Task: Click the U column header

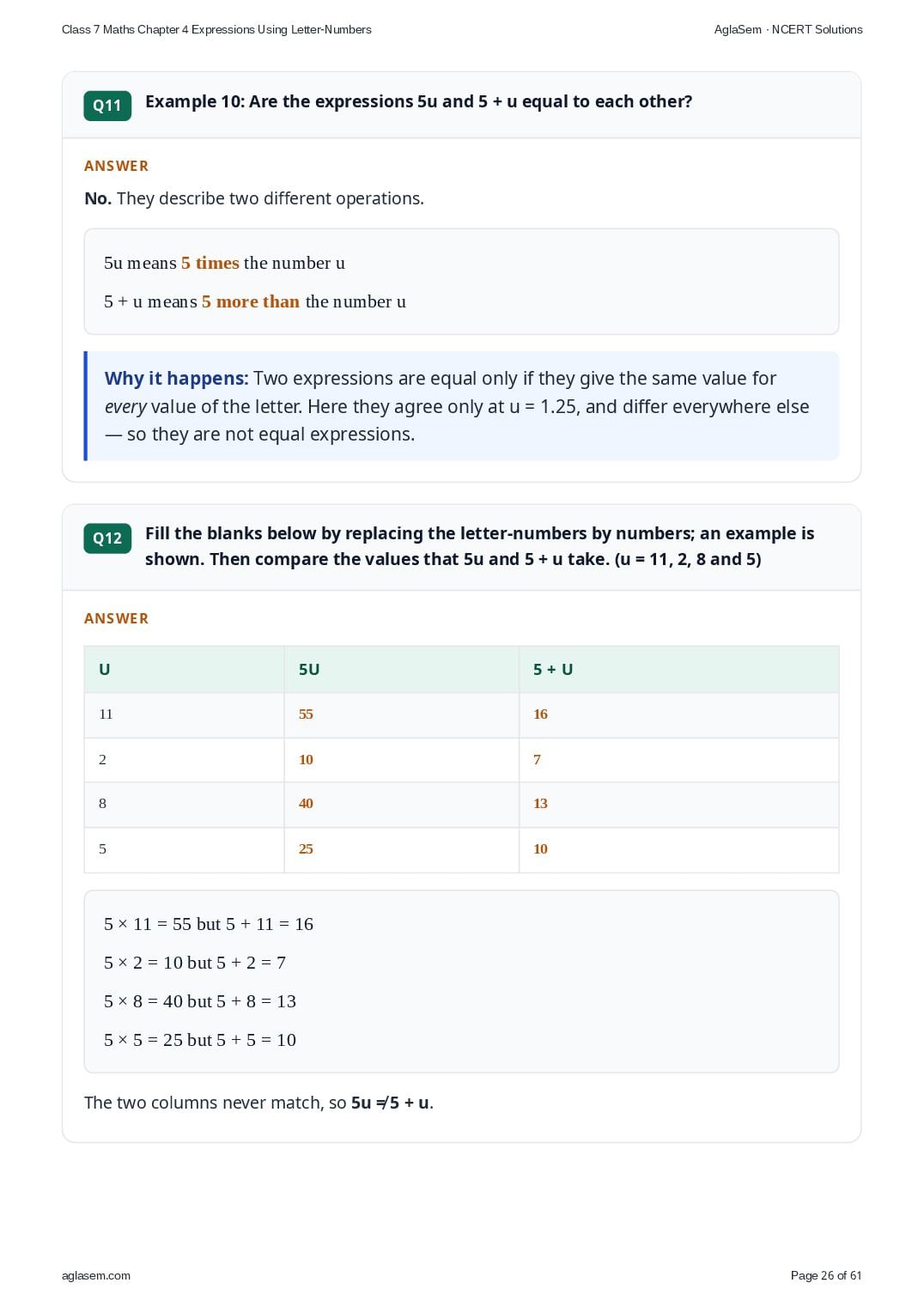Action: pyautogui.click(x=185, y=670)
